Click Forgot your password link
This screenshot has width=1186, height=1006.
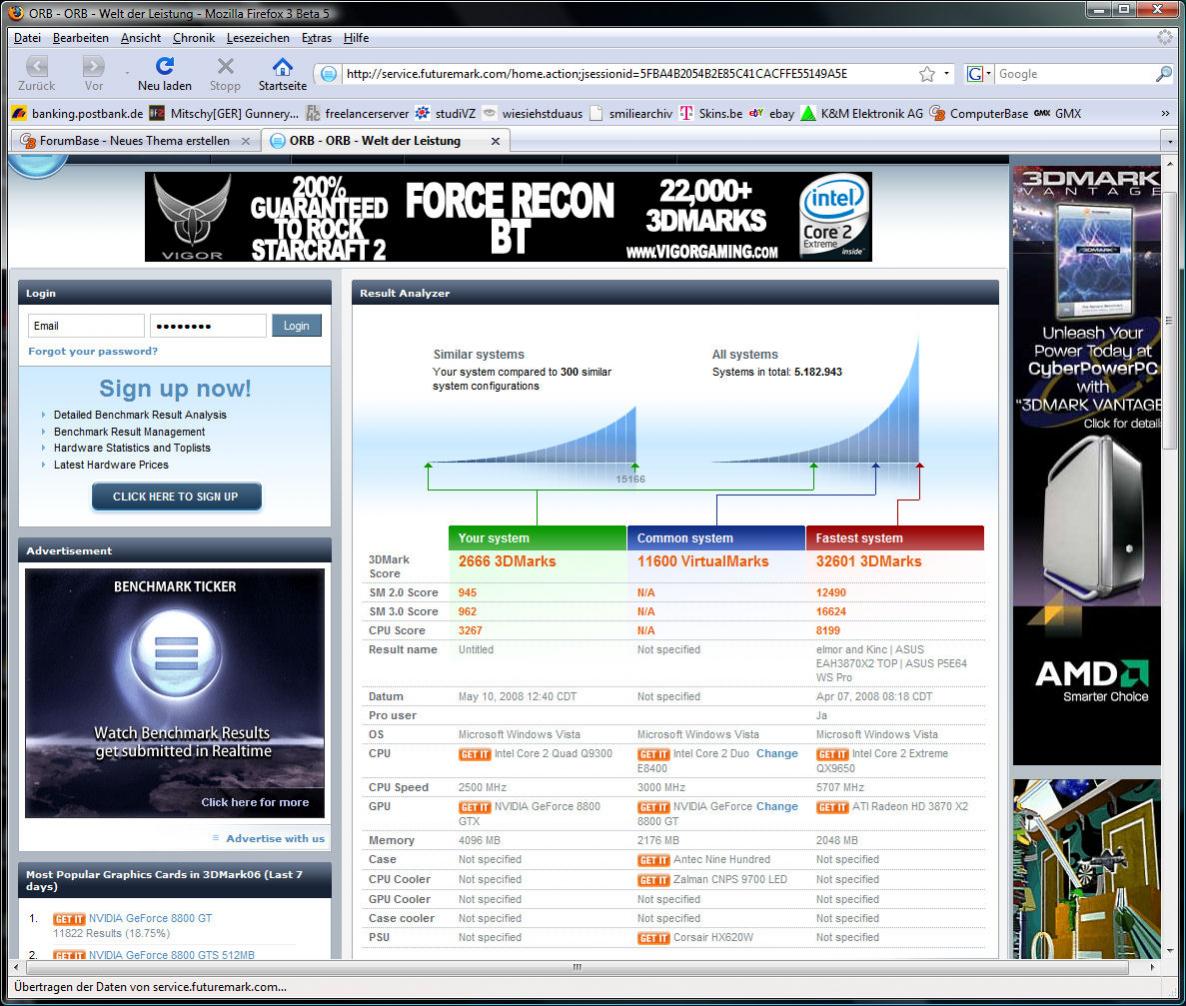click(x=93, y=352)
